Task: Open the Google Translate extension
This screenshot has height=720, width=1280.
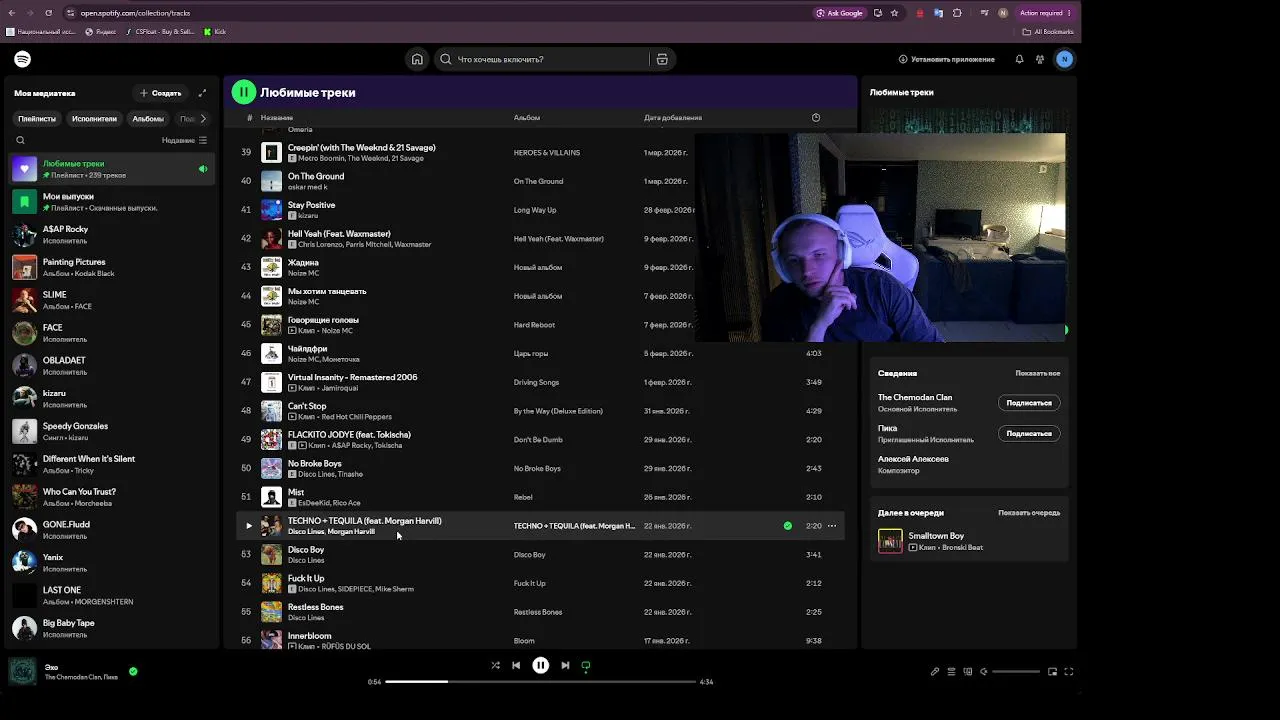Action: tap(938, 13)
